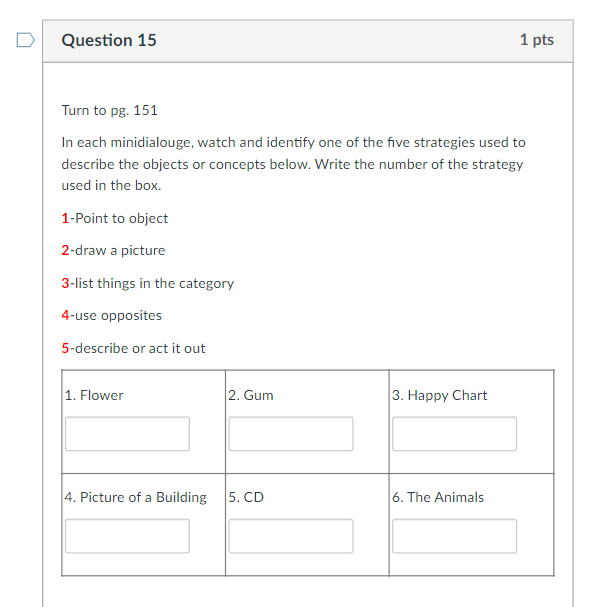The height and width of the screenshot is (607, 607).
Task: Select the CD answer input field
Action: (291, 536)
